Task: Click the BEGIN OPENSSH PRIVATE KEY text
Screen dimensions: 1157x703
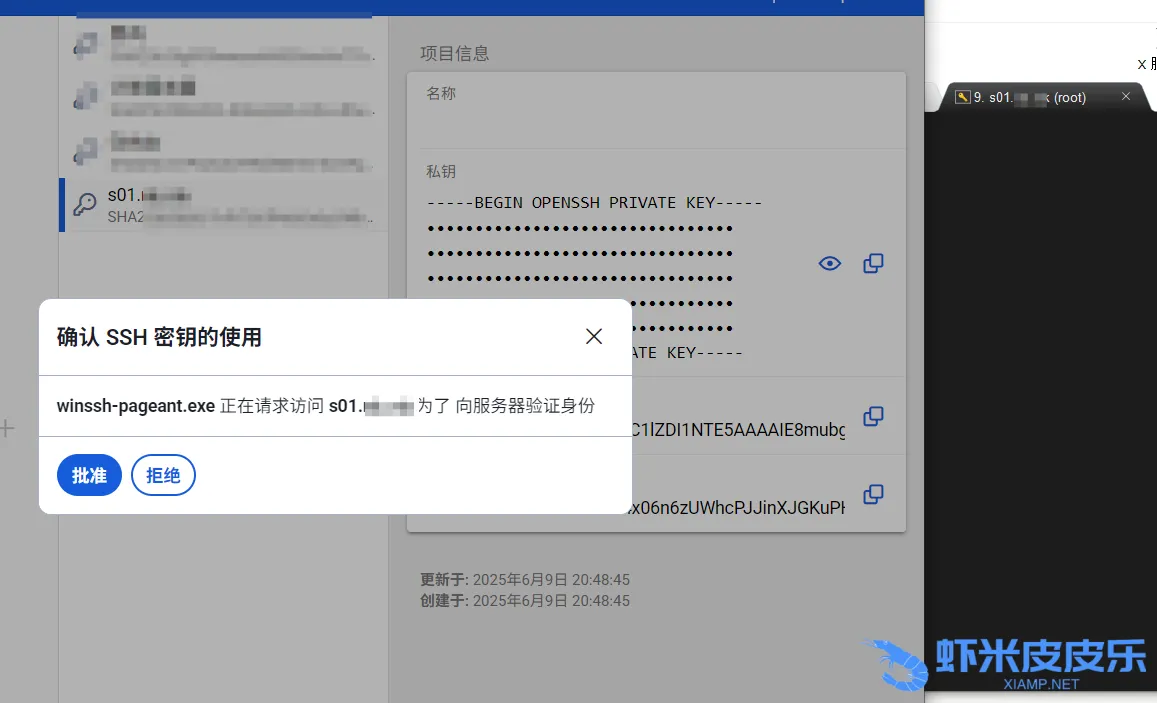Action: click(x=594, y=203)
